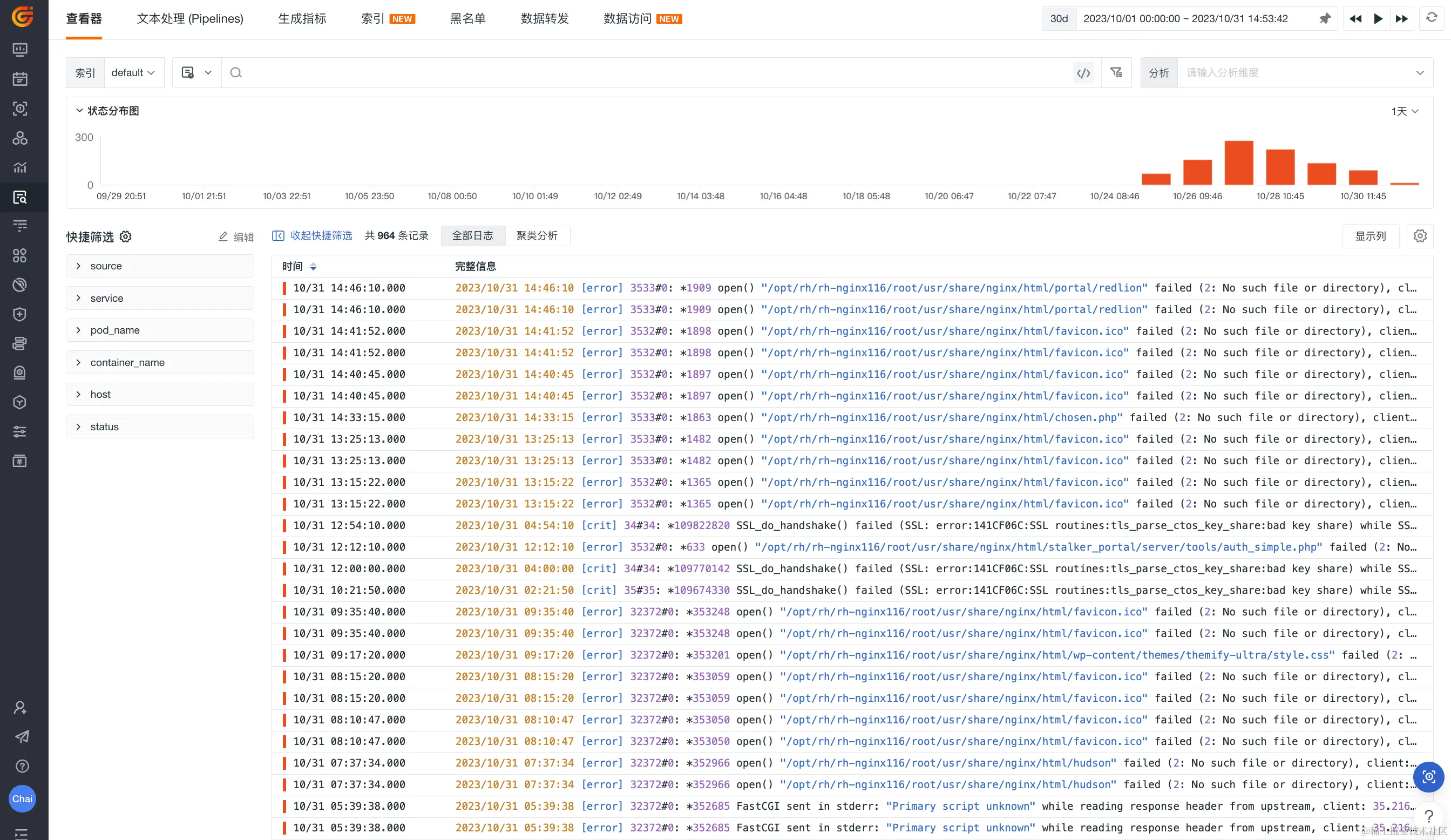This screenshot has width=1451, height=840.
Task: Open the quick filter settings gear
Action: pyautogui.click(x=126, y=236)
